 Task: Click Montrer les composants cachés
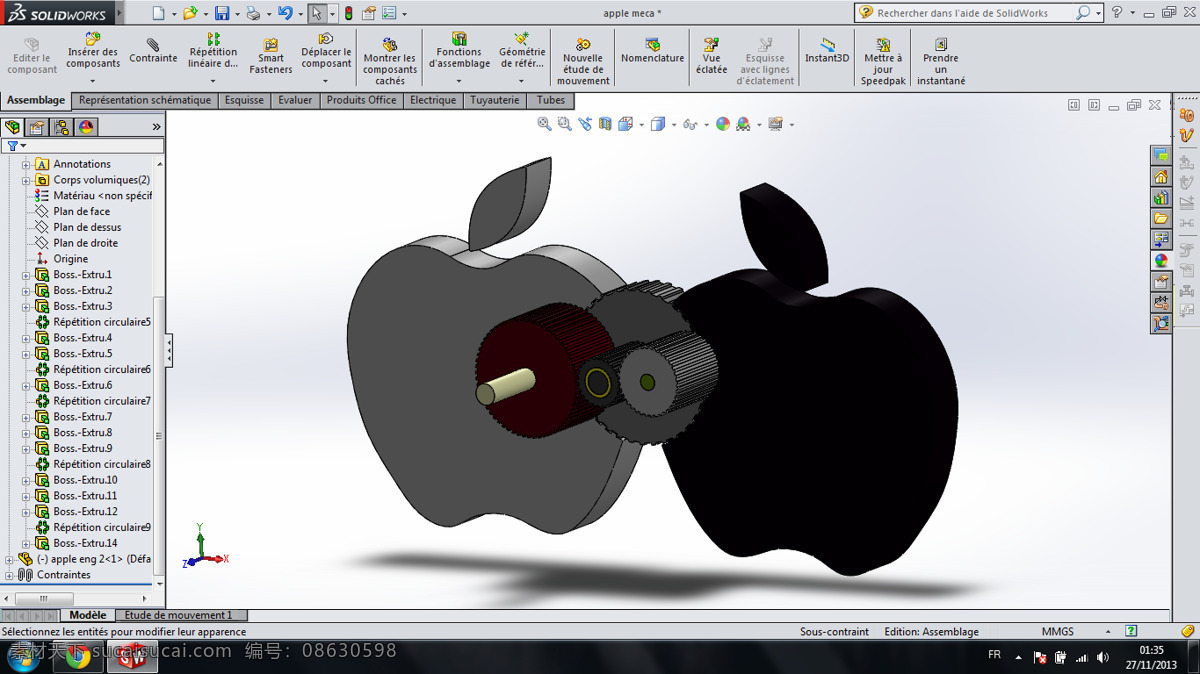(x=390, y=62)
